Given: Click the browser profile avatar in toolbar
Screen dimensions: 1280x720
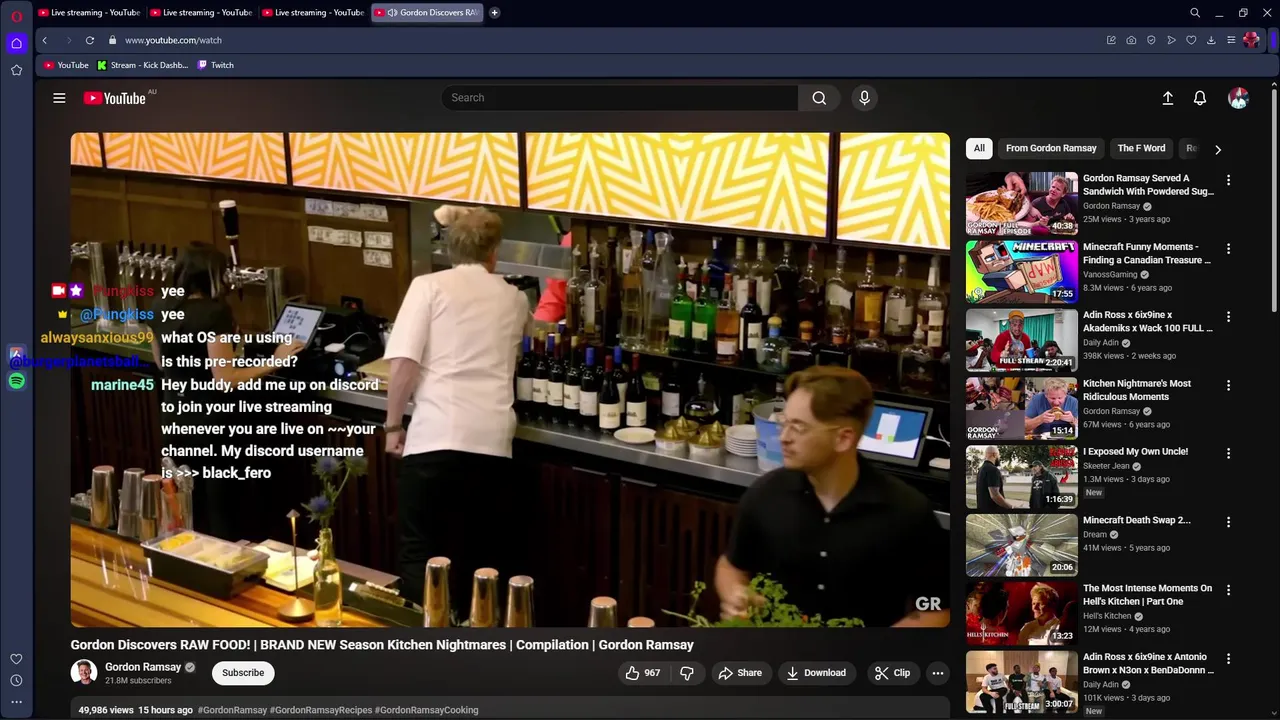Looking at the screenshot, I should (1251, 40).
